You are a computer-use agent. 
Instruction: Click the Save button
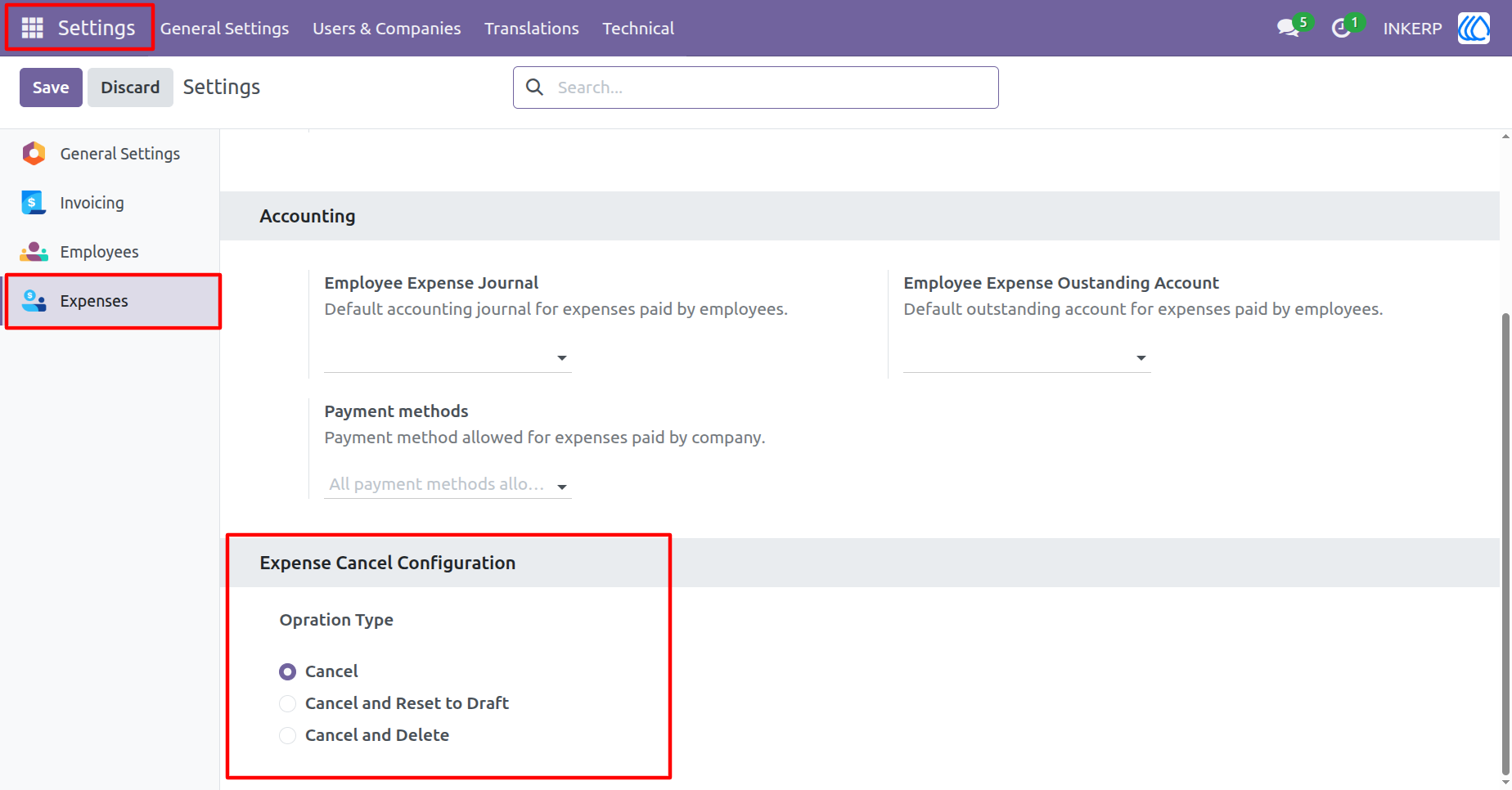(x=51, y=88)
